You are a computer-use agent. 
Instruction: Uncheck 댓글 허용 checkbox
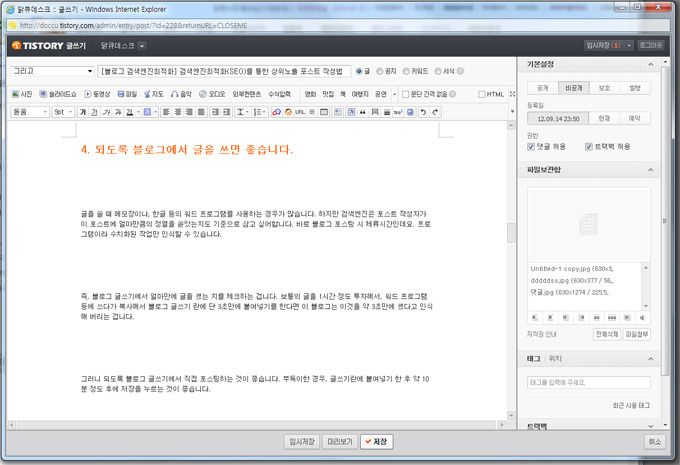[x=531, y=147]
